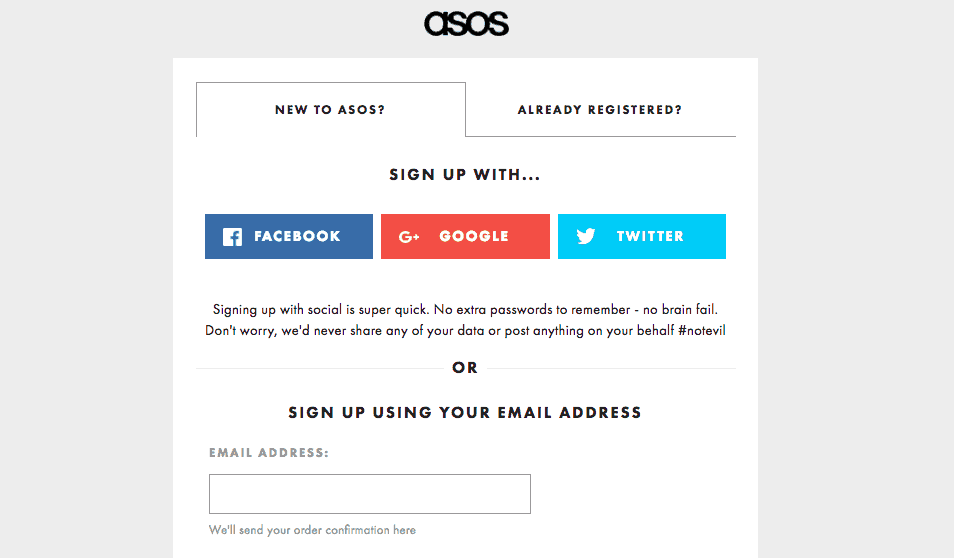
Task: Click the Google plus 'G+' icon
Action: coord(409,237)
